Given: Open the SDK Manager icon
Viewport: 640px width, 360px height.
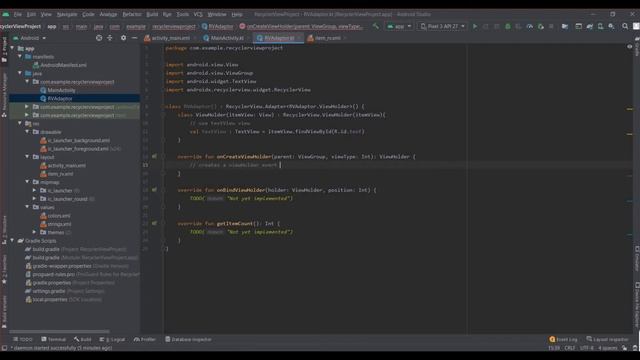Looking at the screenshot, I should click(x=611, y=26).
